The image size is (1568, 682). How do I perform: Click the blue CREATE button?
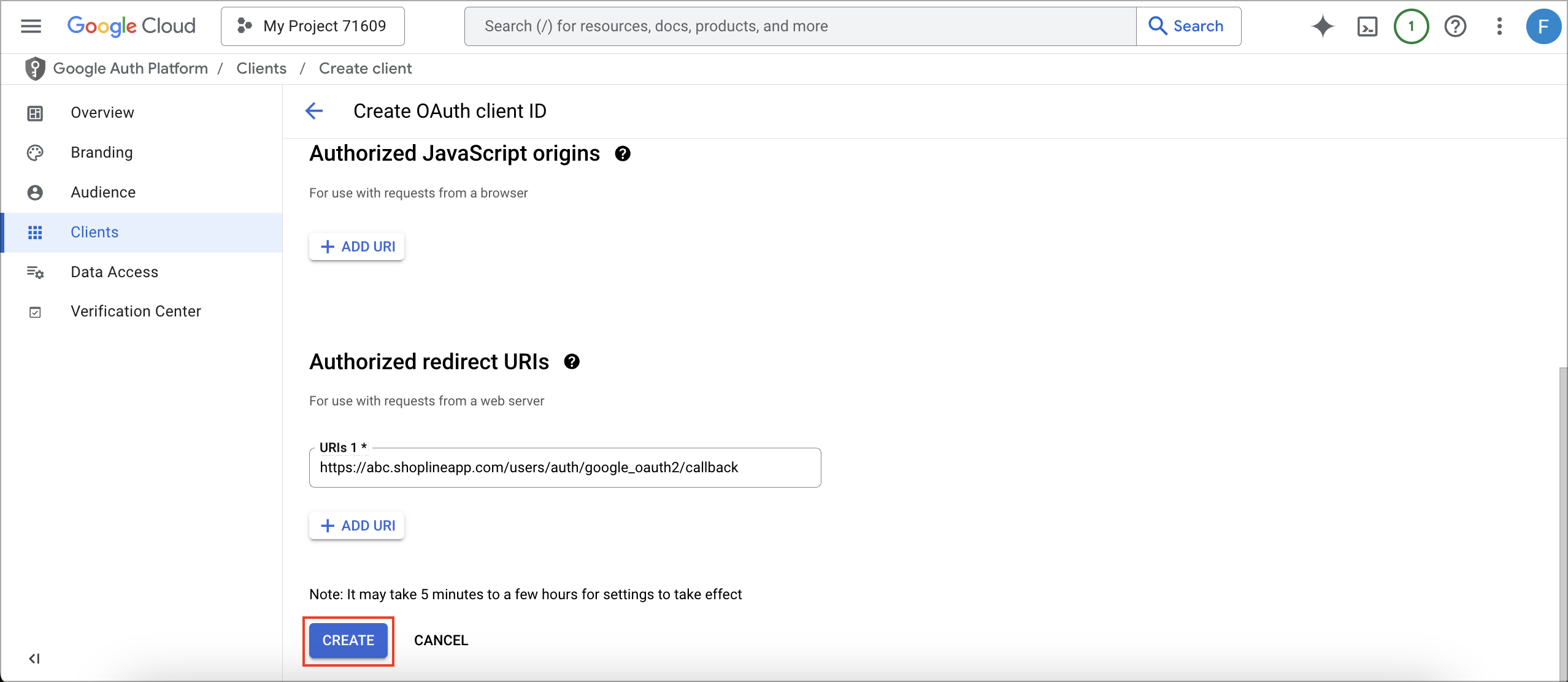[348, 640]
